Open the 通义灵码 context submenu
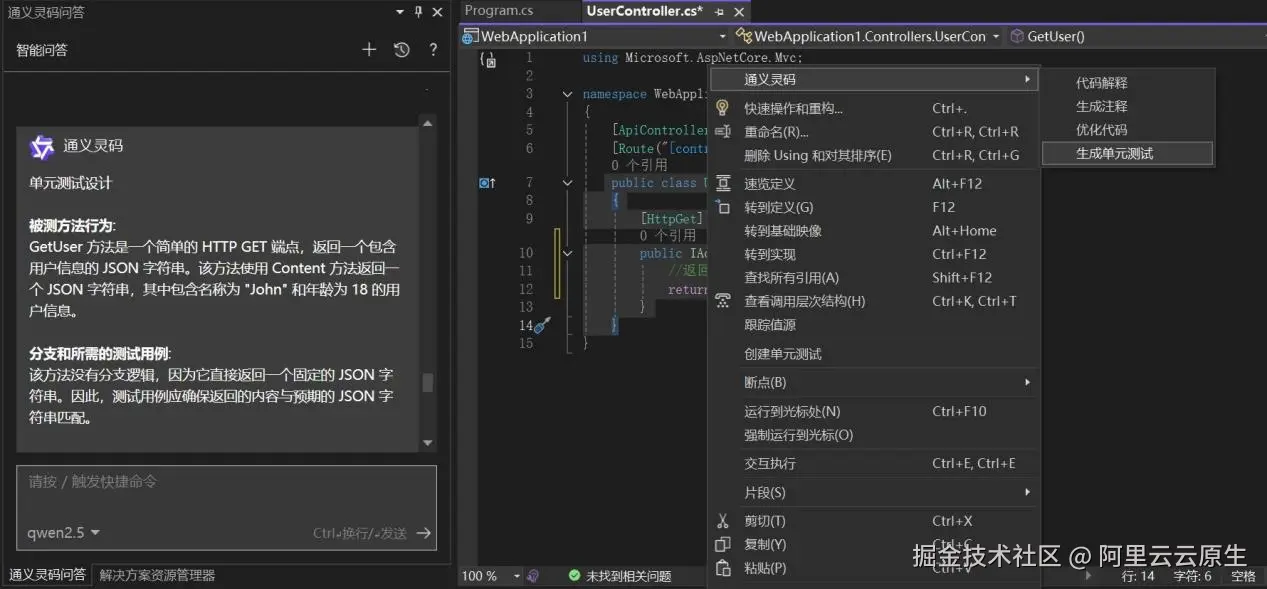1267x589 pixels. click(x=874, y=79)
